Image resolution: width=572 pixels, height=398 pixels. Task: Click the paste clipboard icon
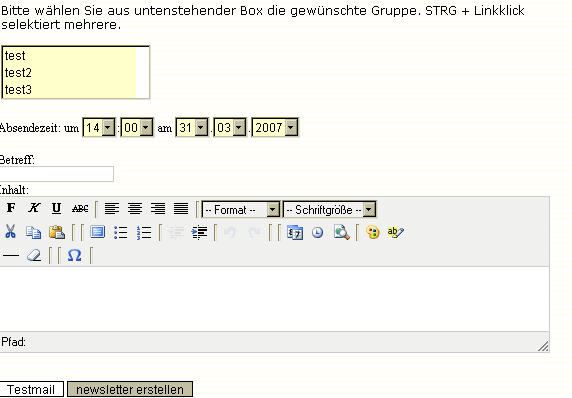(x=57, y=232)
